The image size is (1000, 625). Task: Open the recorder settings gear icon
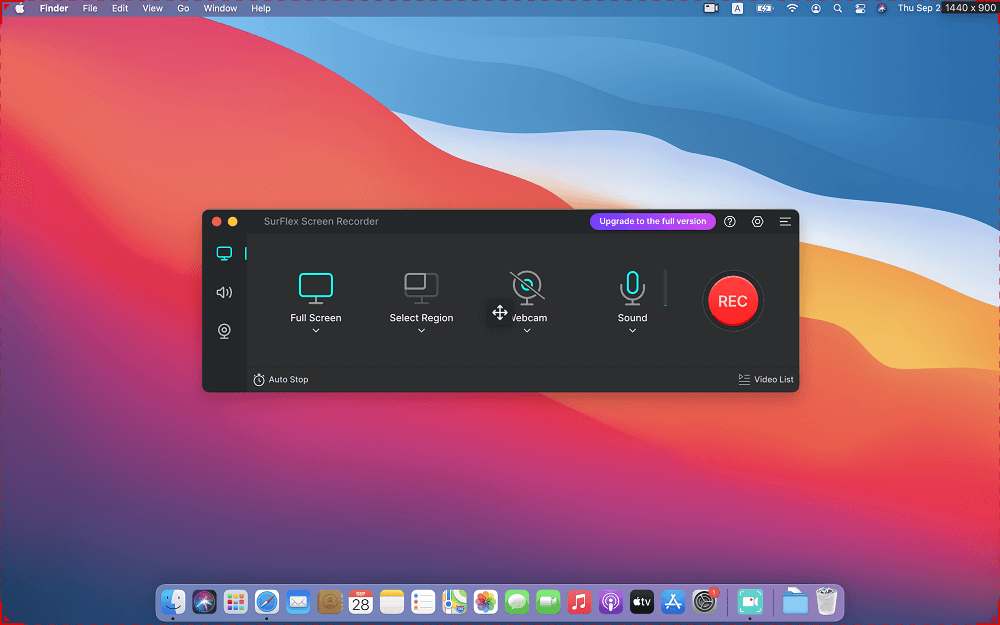pos(757,221)
